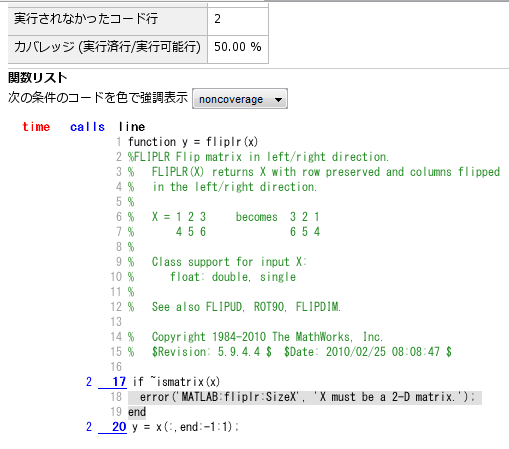Click calls count '2' beside line 17
The width and height of the screenshot is (509, 449).
coord(89,382)
